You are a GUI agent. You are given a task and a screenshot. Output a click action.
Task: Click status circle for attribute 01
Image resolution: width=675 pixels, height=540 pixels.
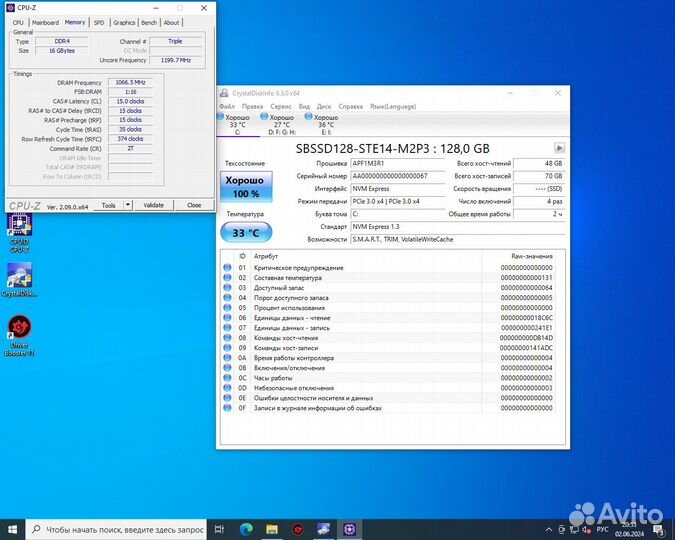(227, 267)
